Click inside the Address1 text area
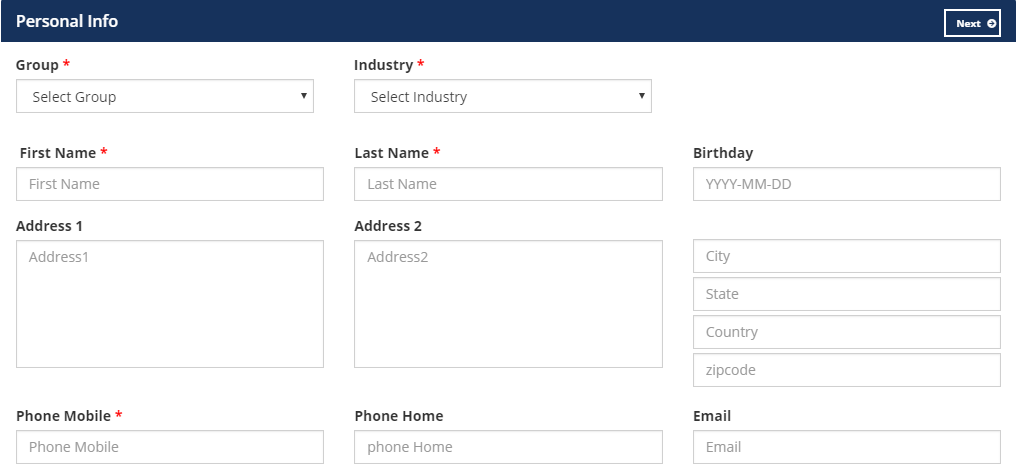The width and height of the screenshot is (1017, 471). (x=170, y=304)
